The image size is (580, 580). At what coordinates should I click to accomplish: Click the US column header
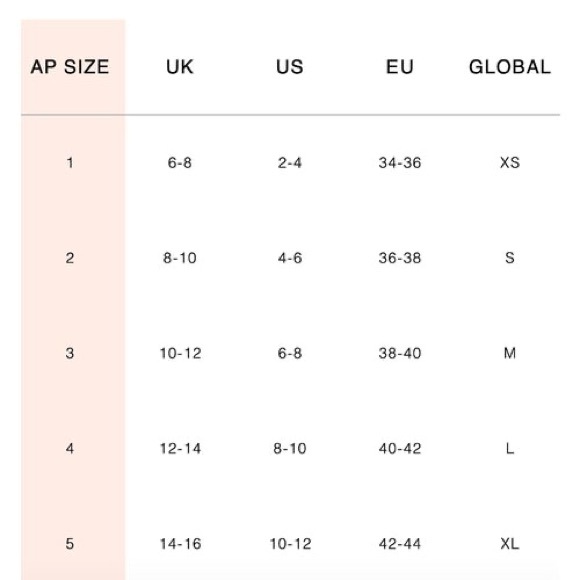290,67
